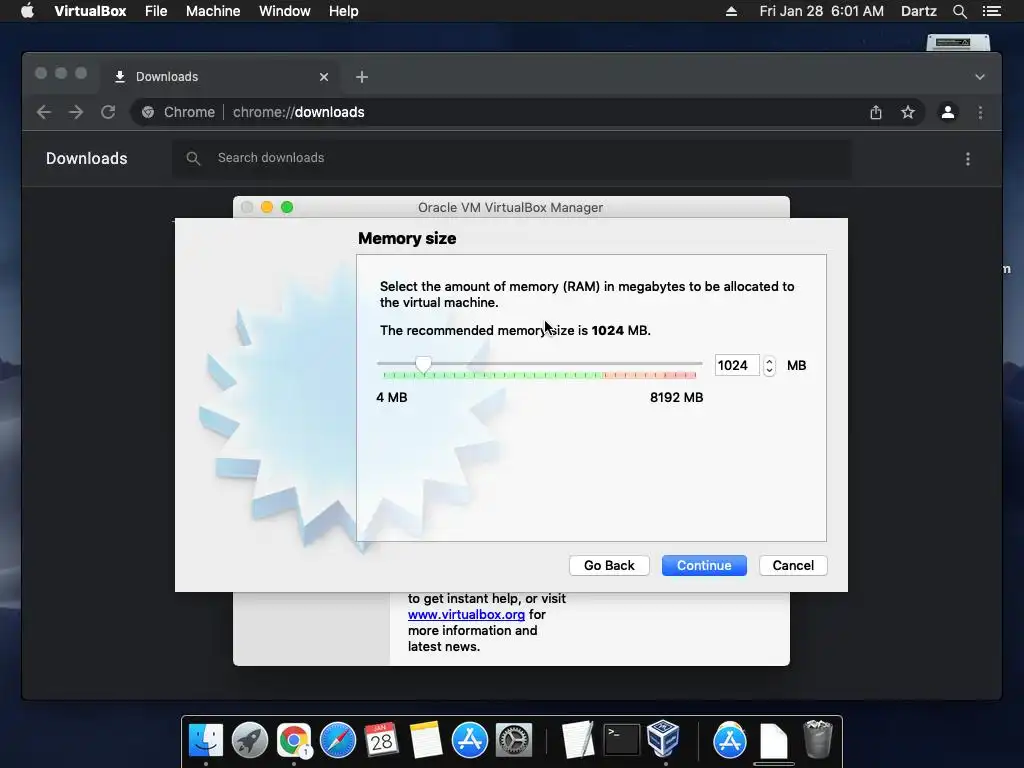1024x768 pixels.
Task: Open a new Chrome tab with plus
Action: tap(362, 77)
